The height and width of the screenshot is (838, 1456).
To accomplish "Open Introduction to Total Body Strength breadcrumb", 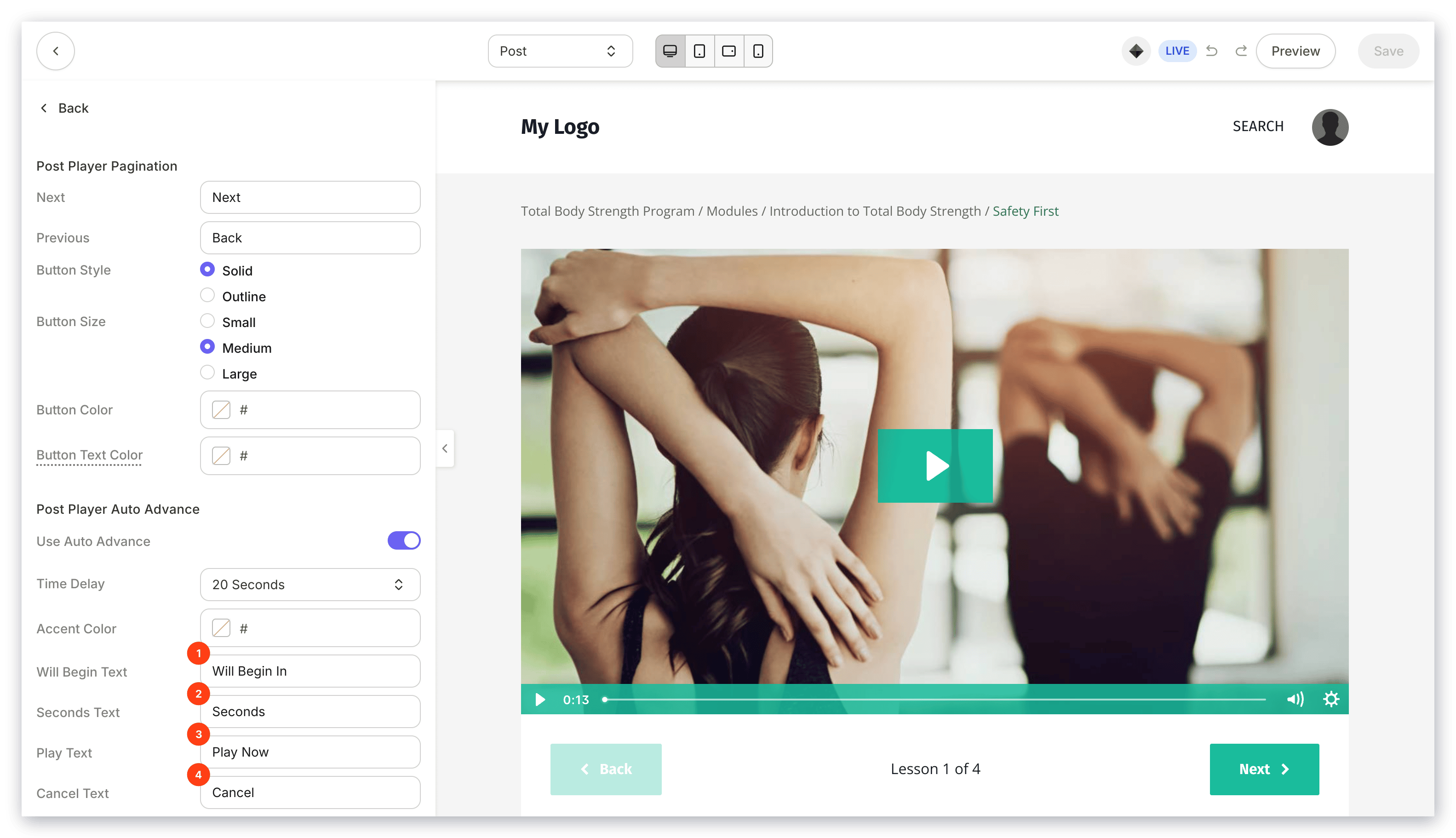I will pos(875,211).
